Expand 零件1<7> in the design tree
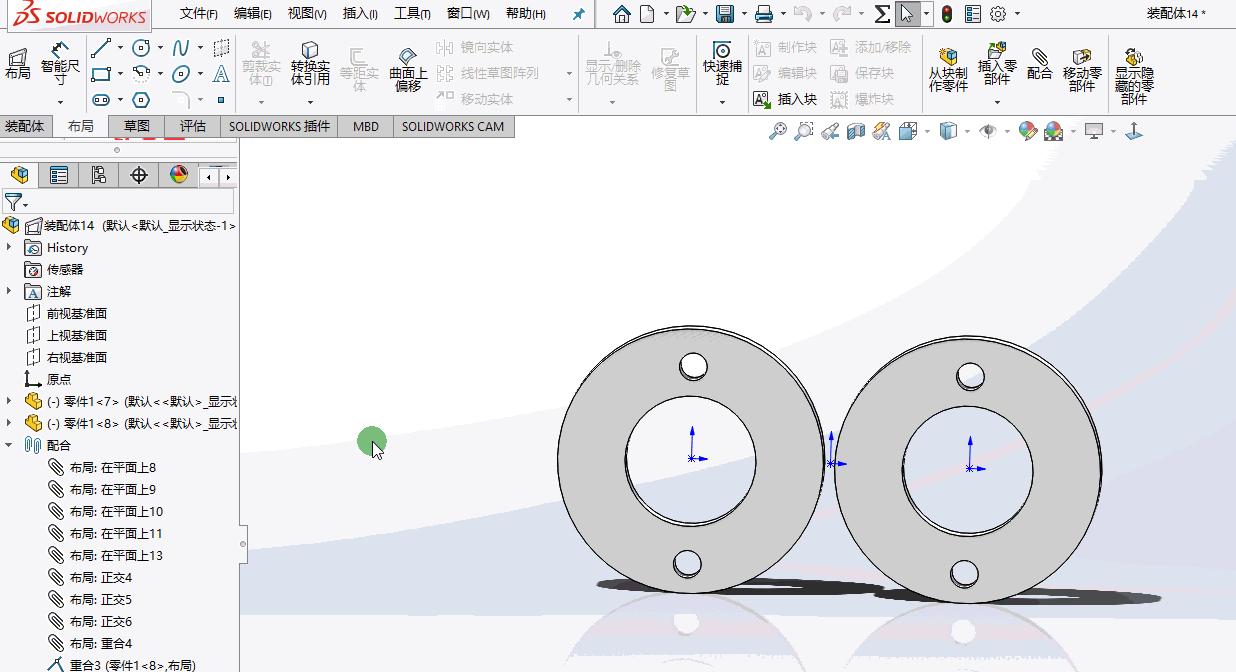 tap(8, 398)
